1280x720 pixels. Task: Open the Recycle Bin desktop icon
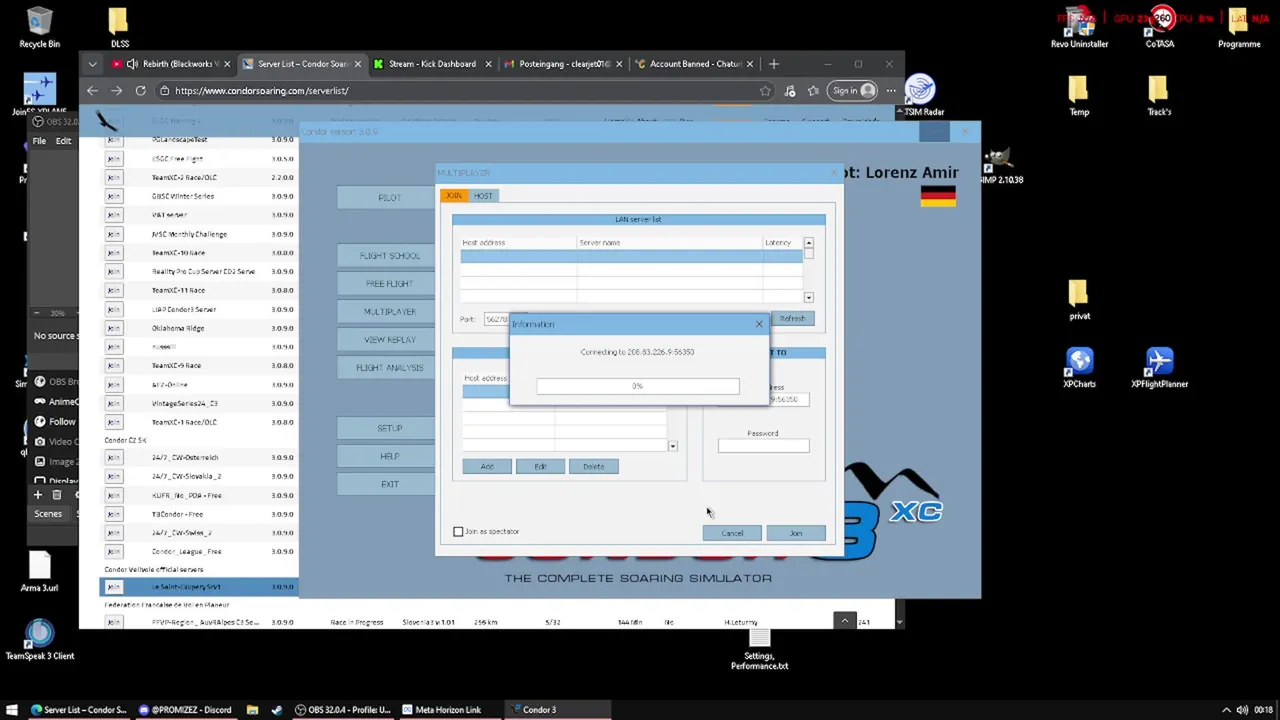(39, 28)
